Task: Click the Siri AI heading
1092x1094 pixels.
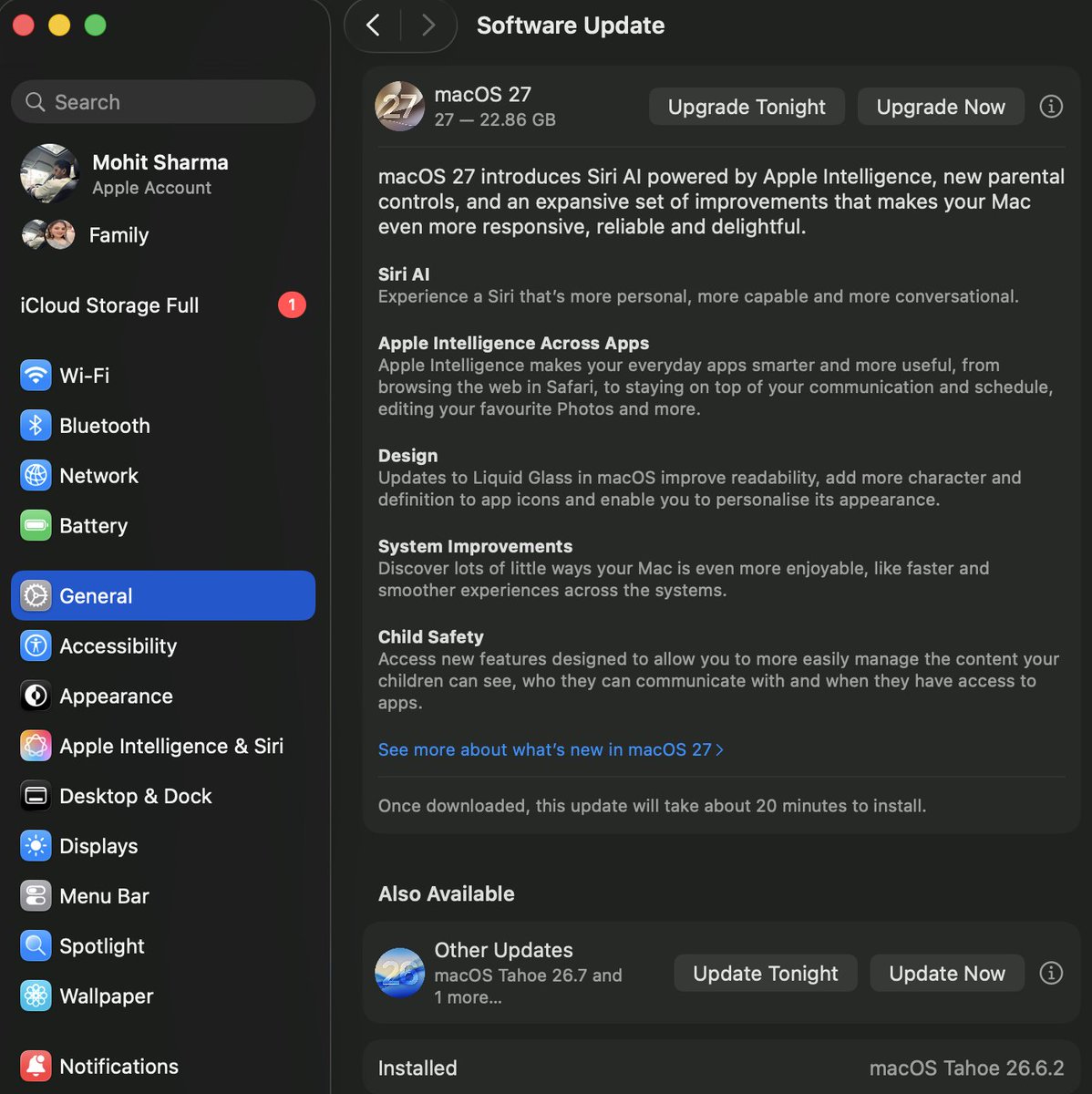Action: click(x=404, y=274)
